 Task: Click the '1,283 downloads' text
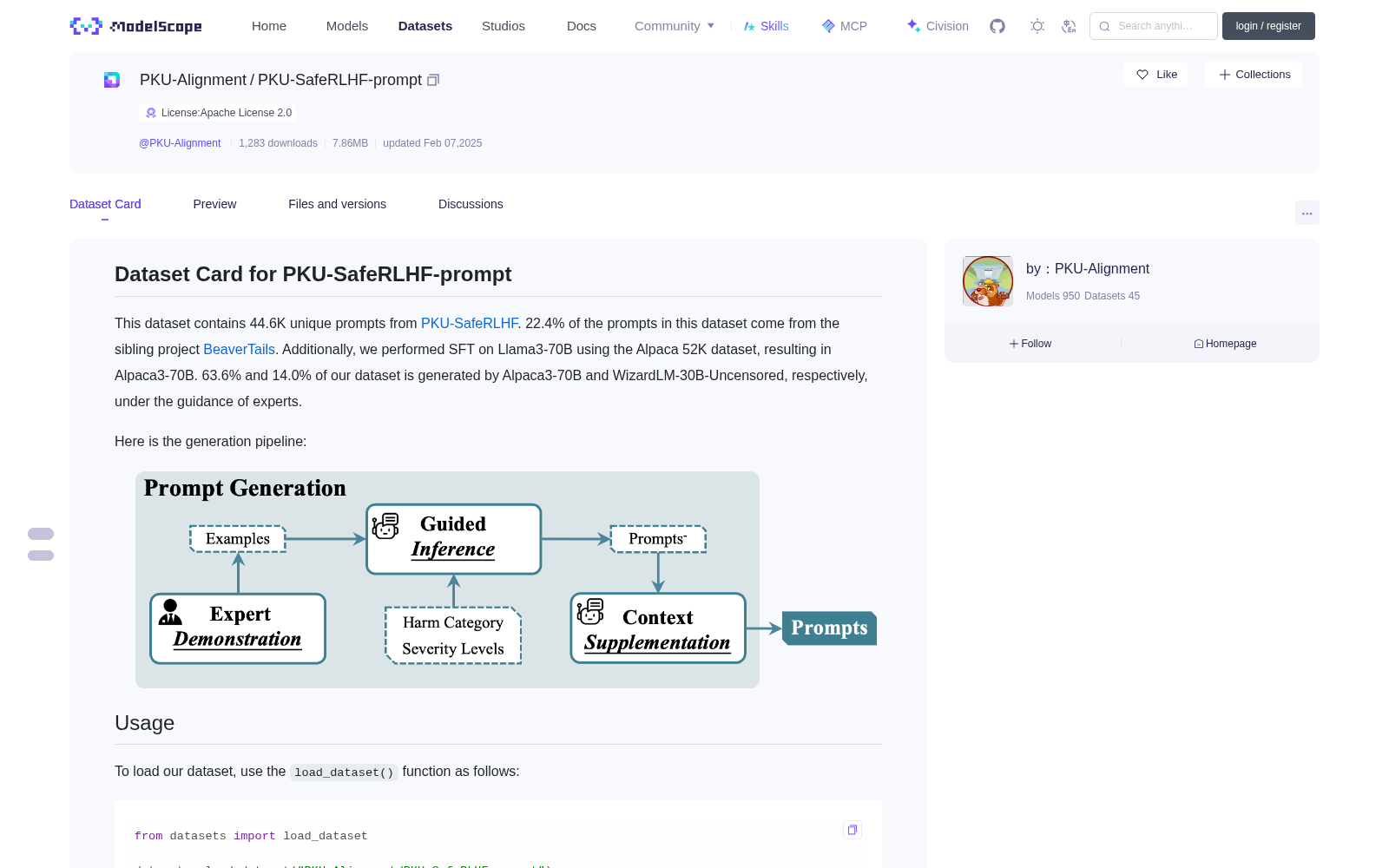278,143
